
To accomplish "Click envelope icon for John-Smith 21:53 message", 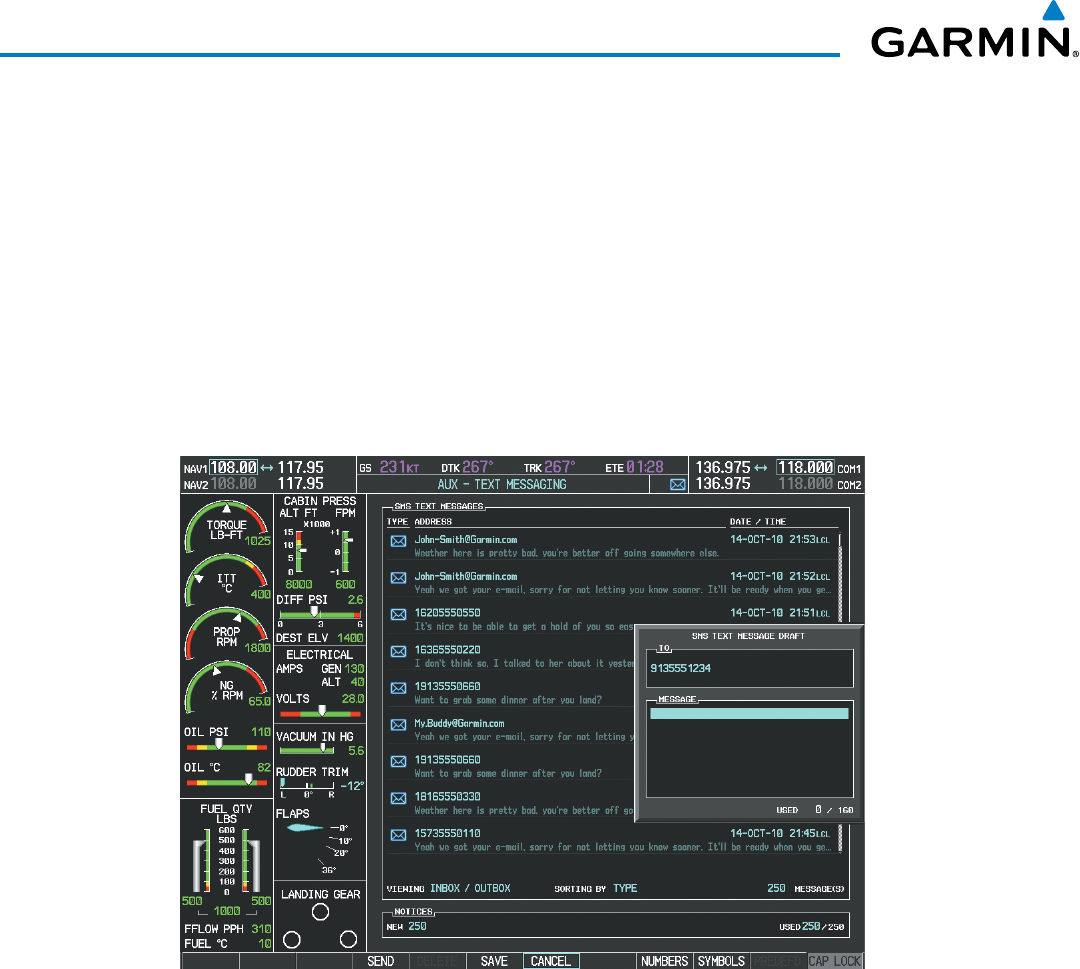I will 398,541.
